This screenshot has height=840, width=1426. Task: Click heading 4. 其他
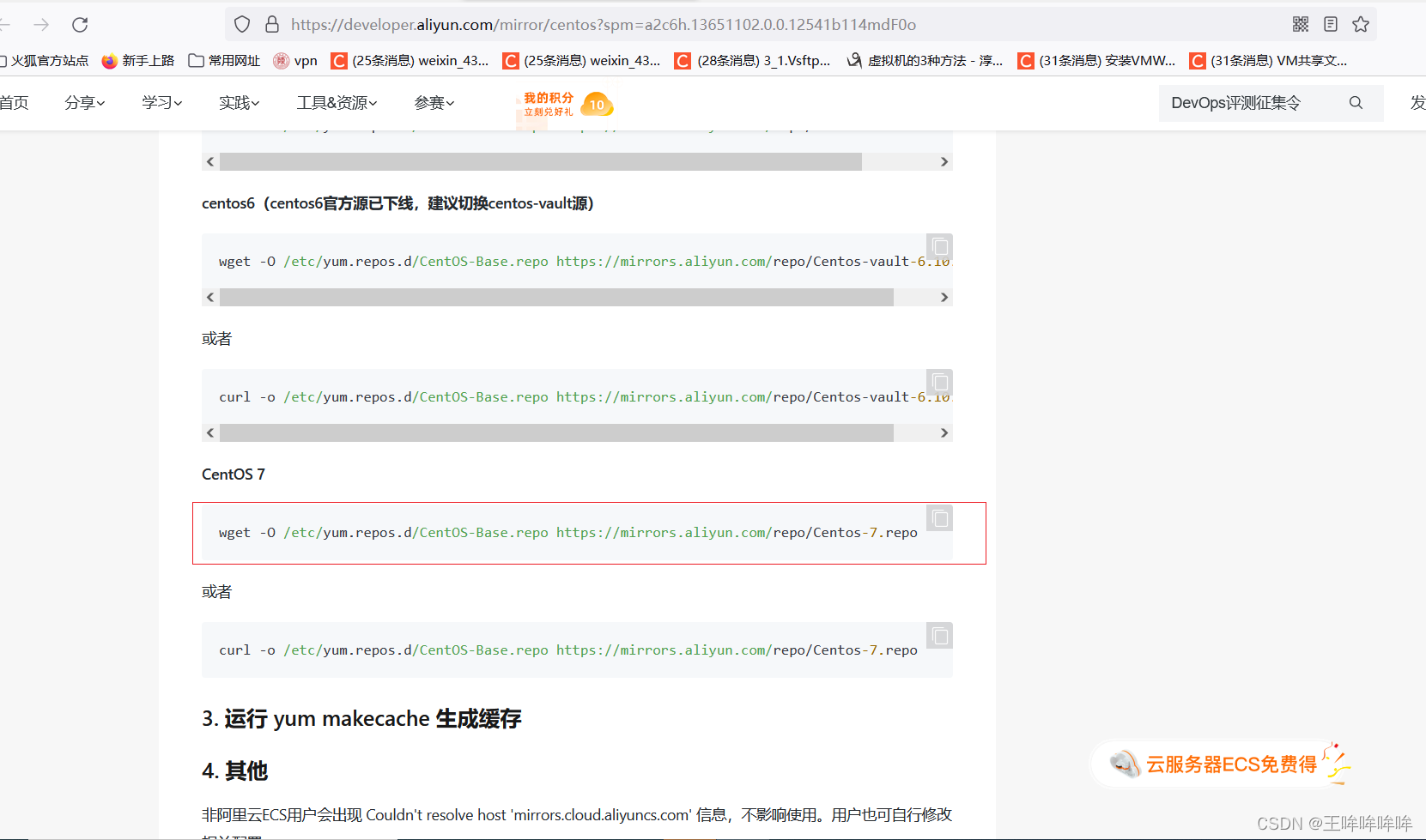tap(234, 771)
